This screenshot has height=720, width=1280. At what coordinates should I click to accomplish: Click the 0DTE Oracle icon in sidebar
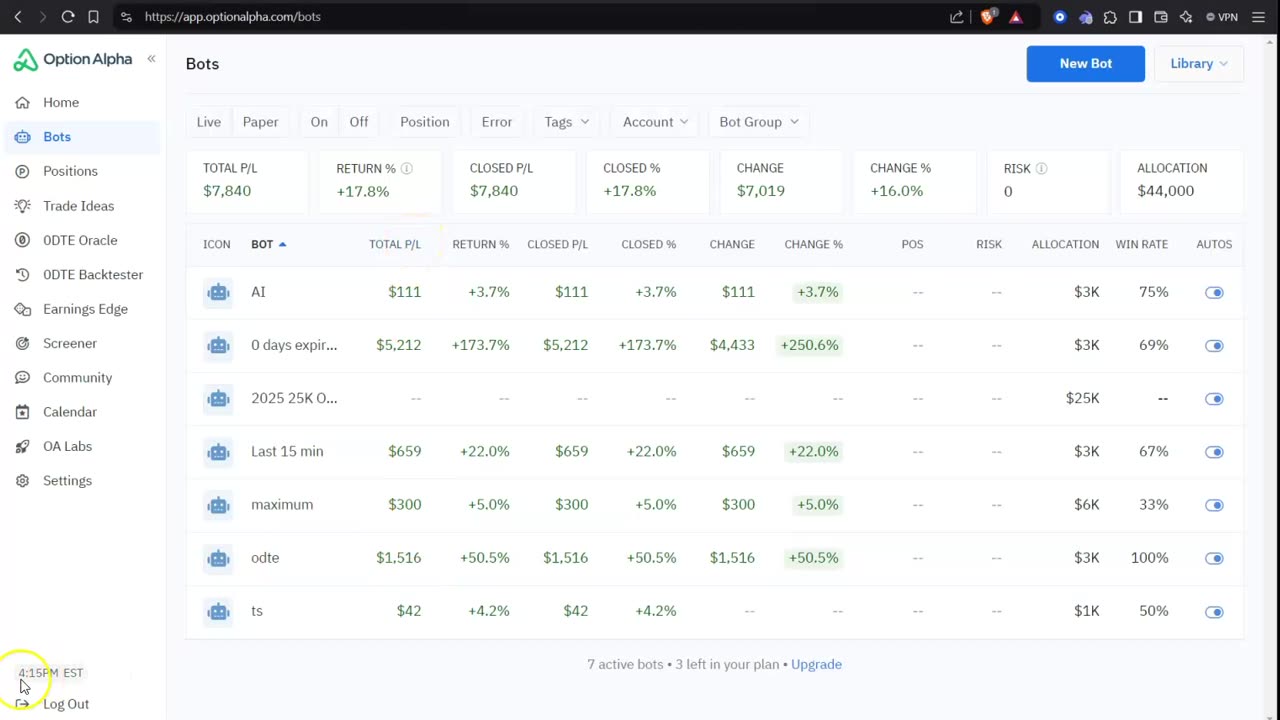pyautogui.click(x=22, y=240)
